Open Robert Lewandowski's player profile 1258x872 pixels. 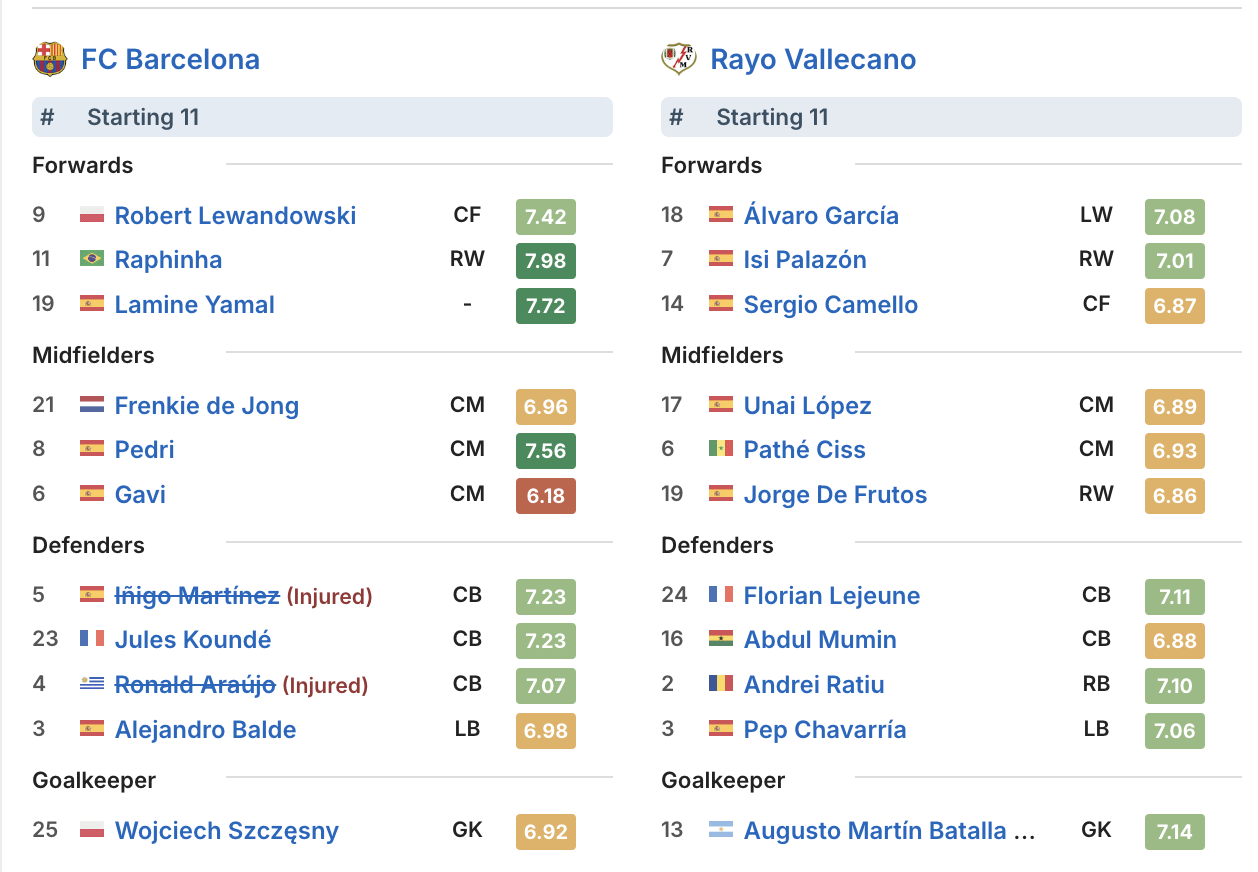pyautogui.click(x=235, y=215)
